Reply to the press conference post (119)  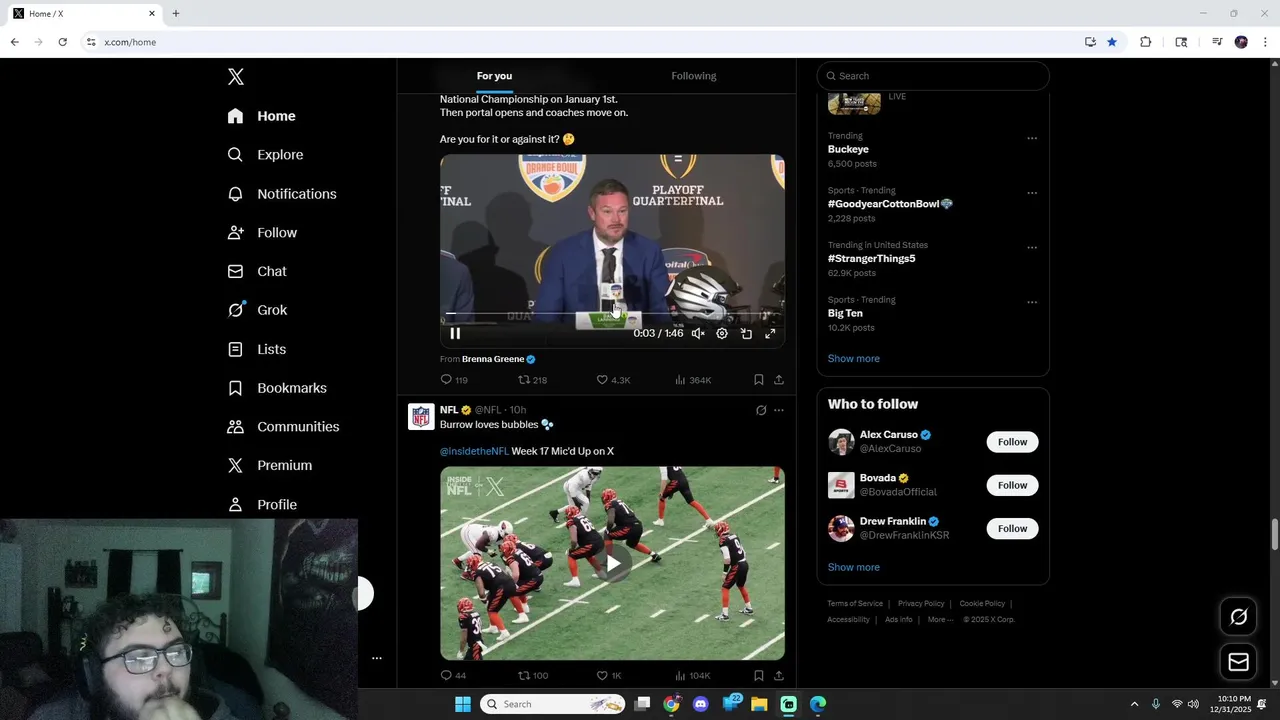pos(454,380)
